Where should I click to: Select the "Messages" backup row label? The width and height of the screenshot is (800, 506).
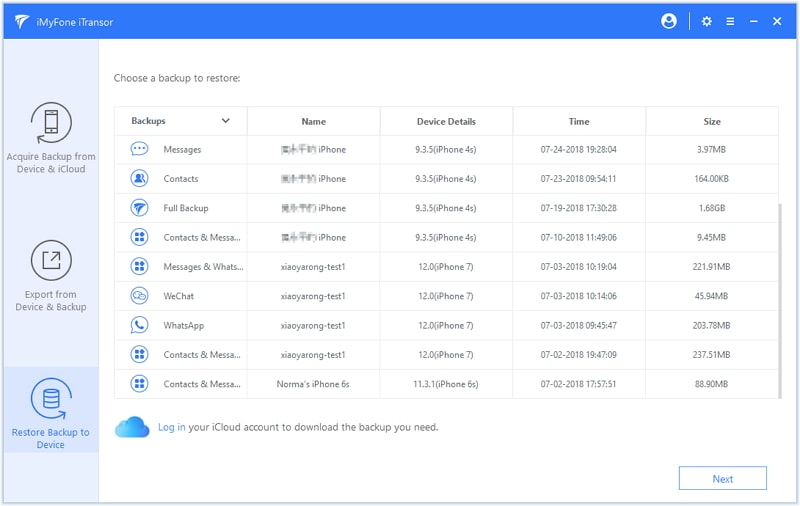tap(182, 149)
